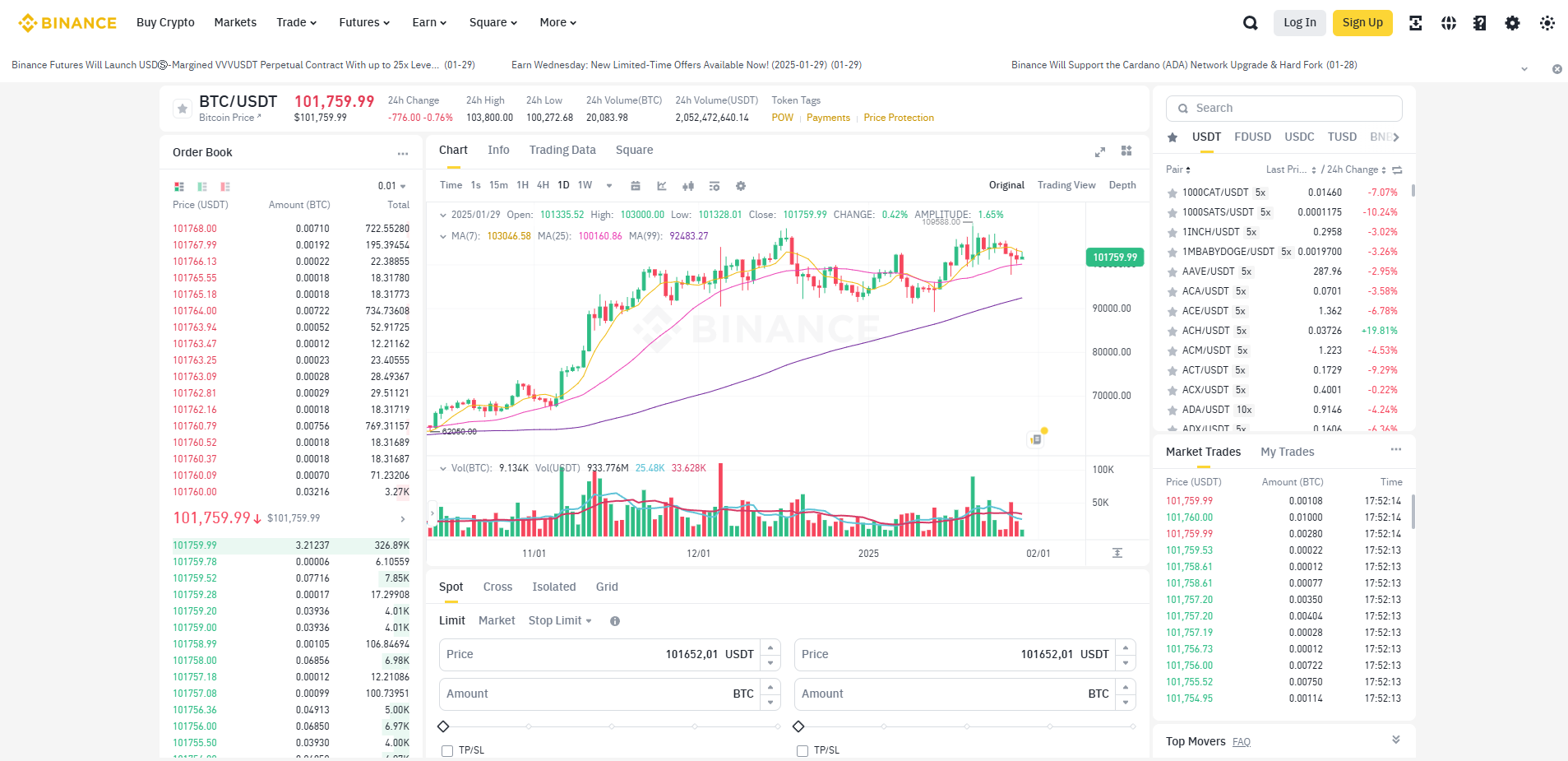Favorite the BTC/USDT pair star
1568x761 pixels.
point(183,109)
